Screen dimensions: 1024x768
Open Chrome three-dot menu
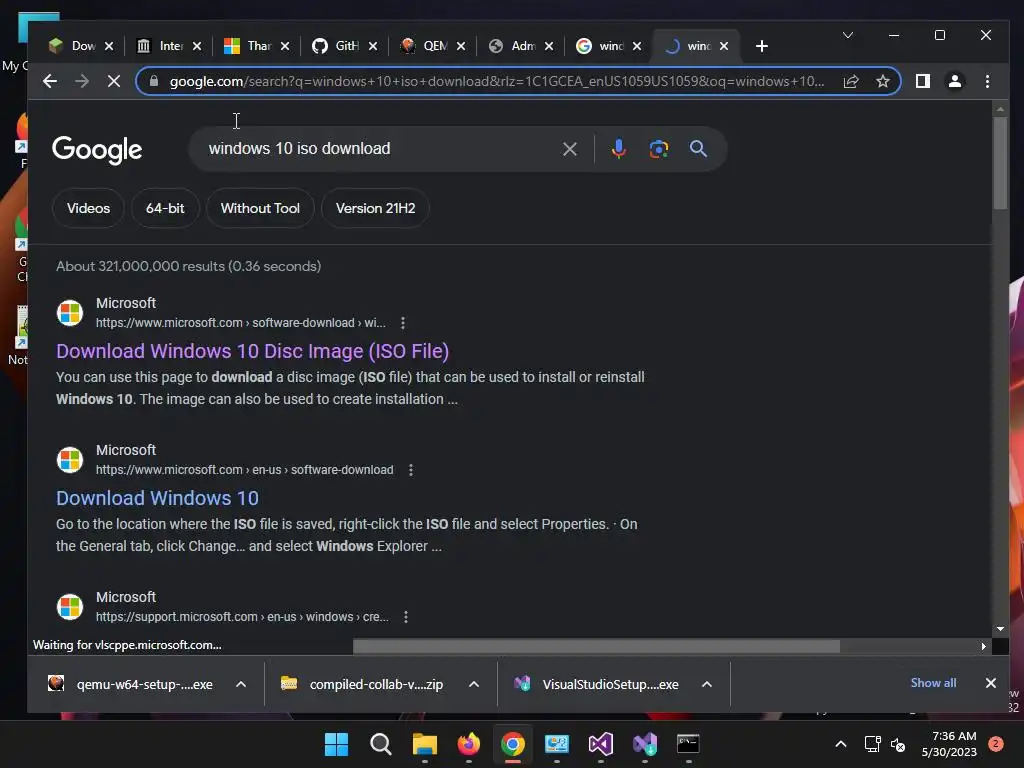click(x=987, y=81)
